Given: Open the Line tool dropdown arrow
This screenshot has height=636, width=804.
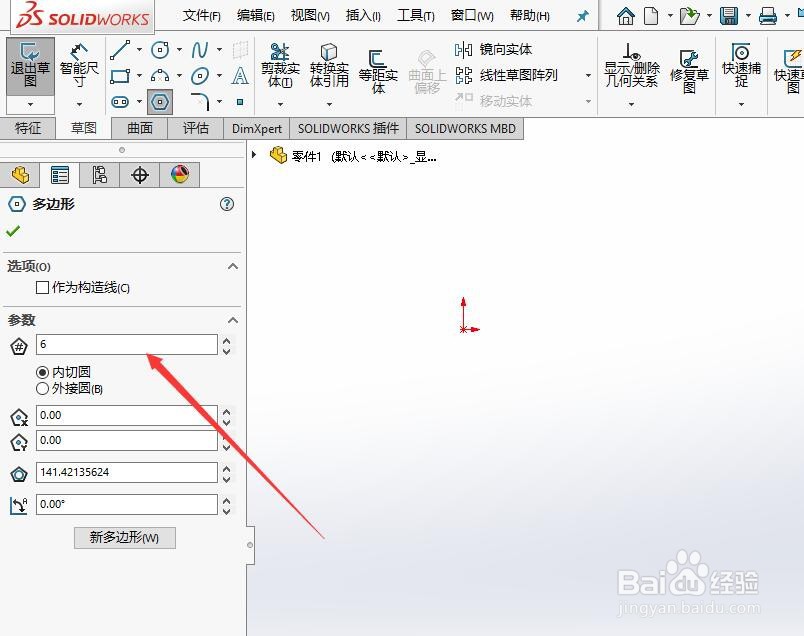Looking at the screenshot, I should coord(139,50).
